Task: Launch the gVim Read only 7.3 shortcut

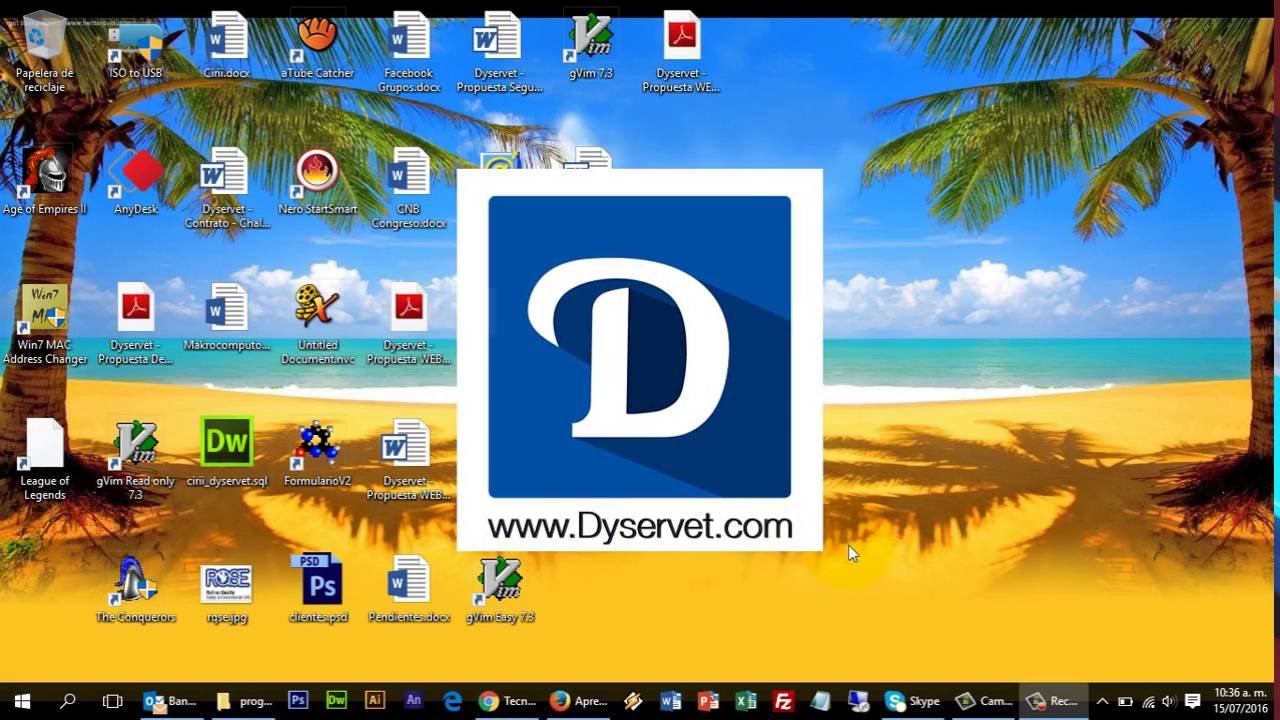Action: [x=136, y=461]
